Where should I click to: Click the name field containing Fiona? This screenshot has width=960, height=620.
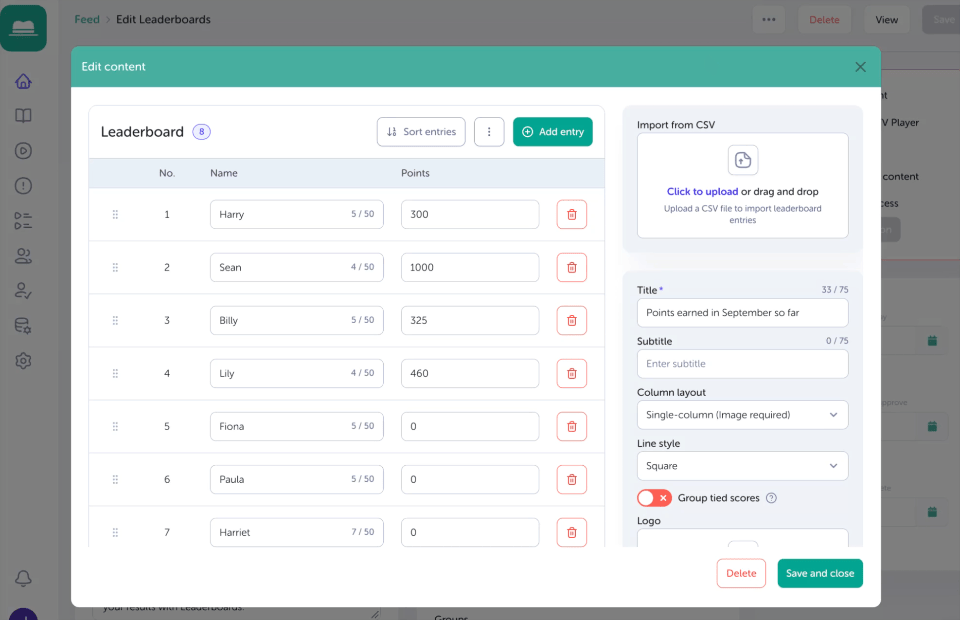(297, 427)
